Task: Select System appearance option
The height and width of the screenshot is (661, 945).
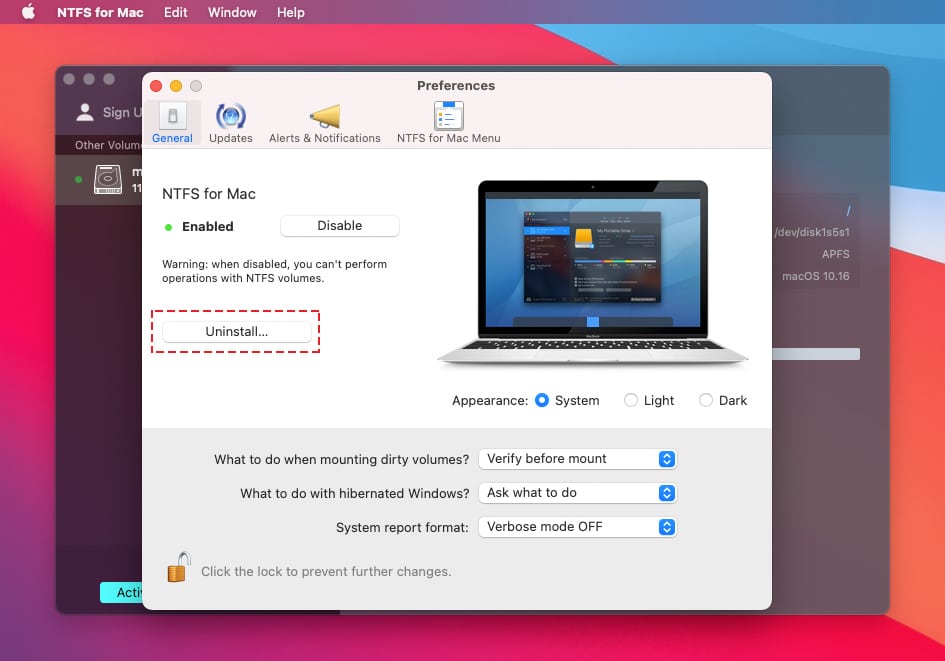Action: coord(542,400)
